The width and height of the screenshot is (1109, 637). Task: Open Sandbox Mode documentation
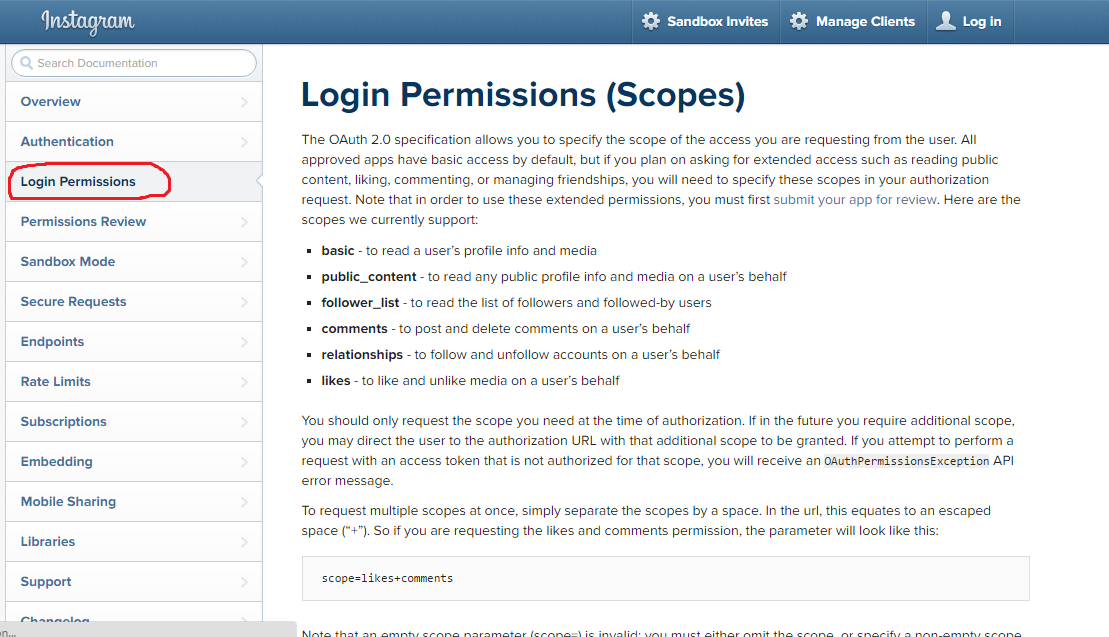click(68, 262)
